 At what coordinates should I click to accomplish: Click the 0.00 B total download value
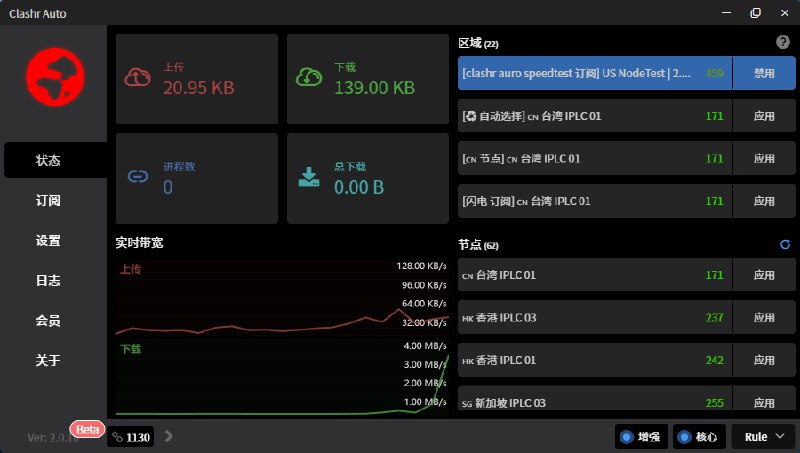(x=359, y=187)
